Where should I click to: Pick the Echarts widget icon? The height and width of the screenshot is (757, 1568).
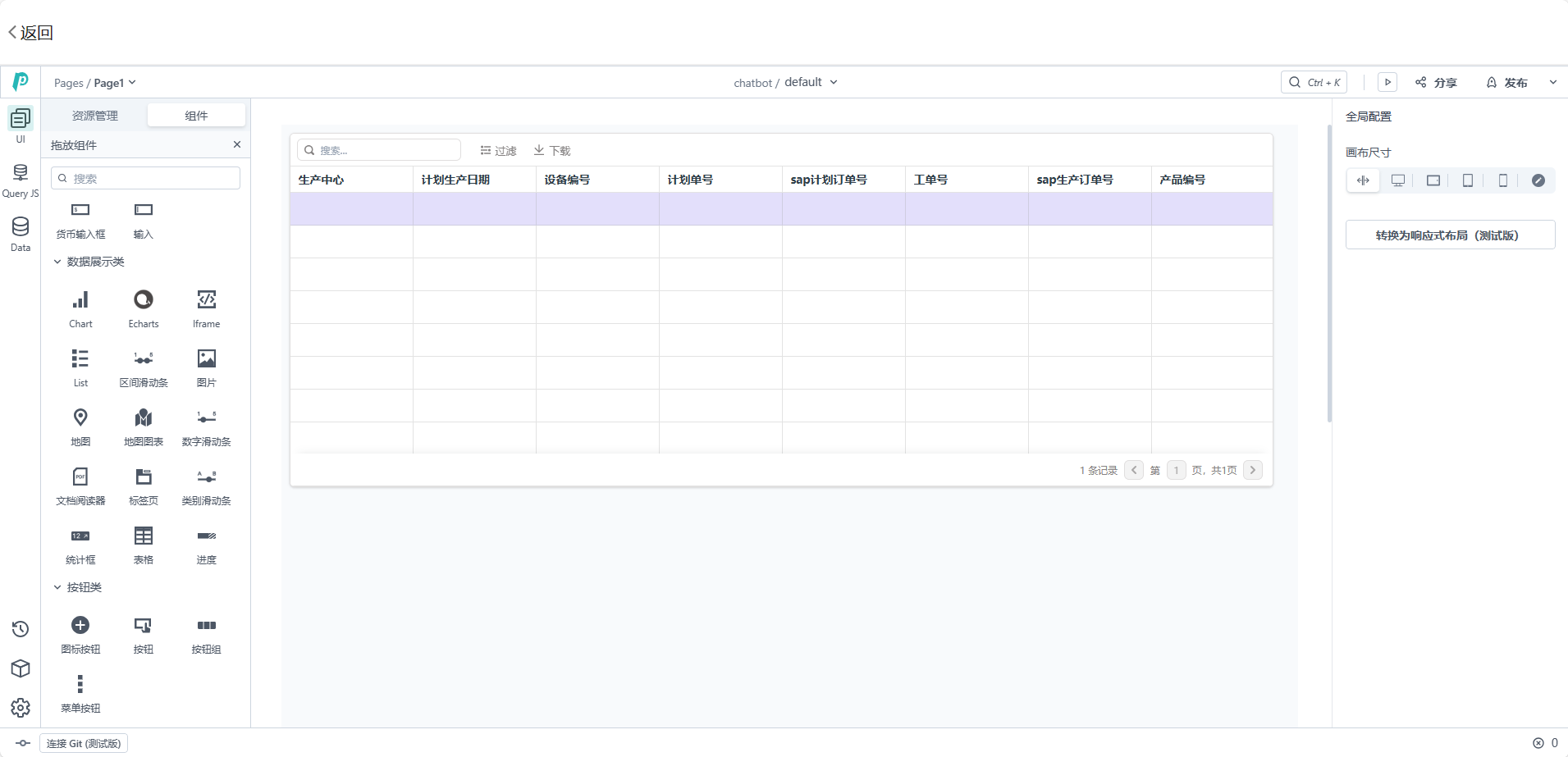(x=144, y=300)
